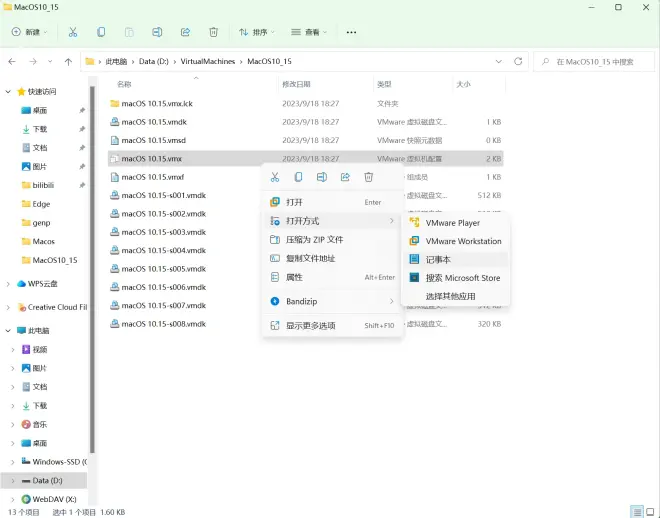
Task: Choose Open (打开) in the context menu
Action: pos(333,202)
